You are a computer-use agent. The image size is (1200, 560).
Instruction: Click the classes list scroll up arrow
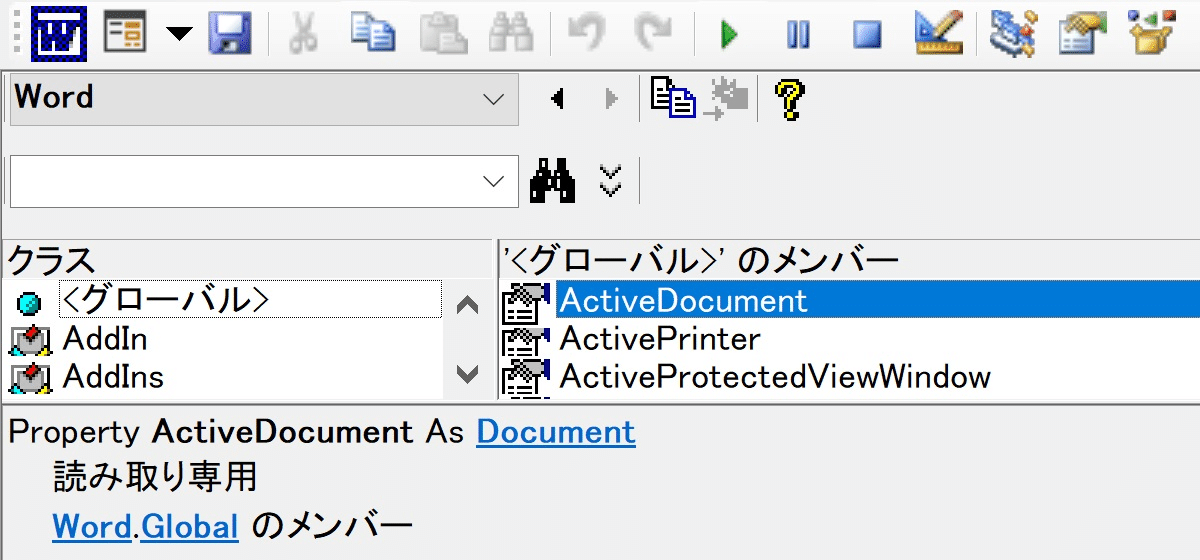[467, 305]
